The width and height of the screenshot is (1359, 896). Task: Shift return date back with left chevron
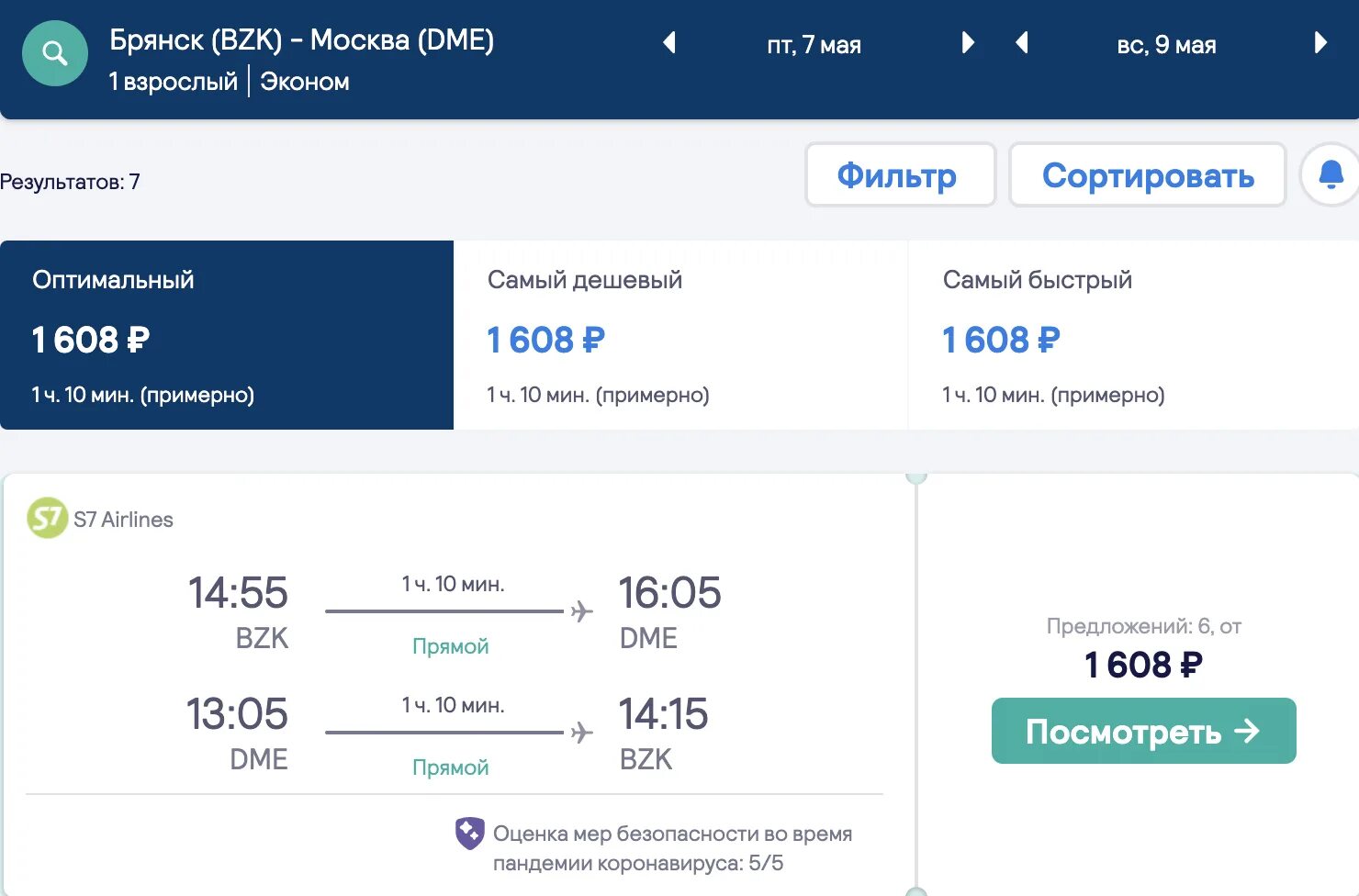tap(1022, 42)
